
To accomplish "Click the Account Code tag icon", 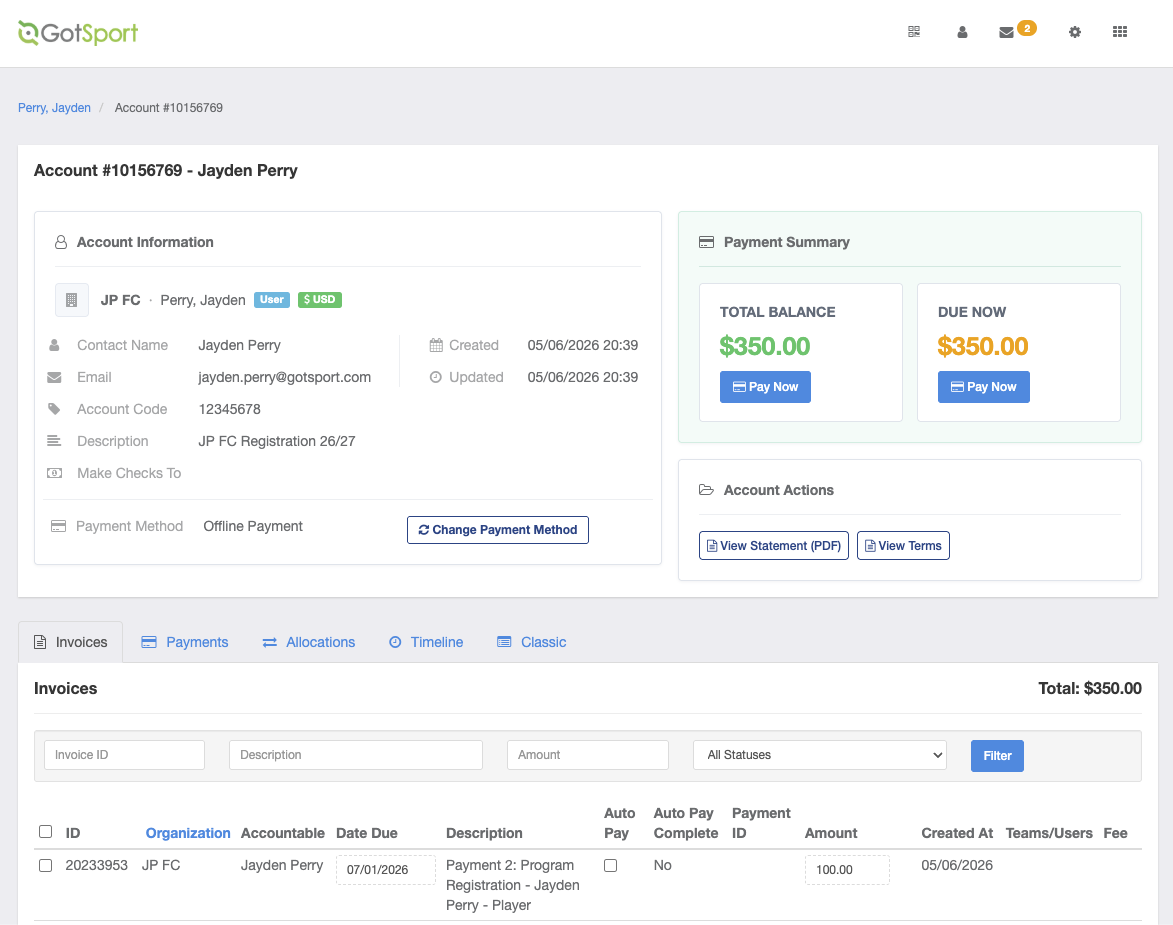I will pos(54,409).
